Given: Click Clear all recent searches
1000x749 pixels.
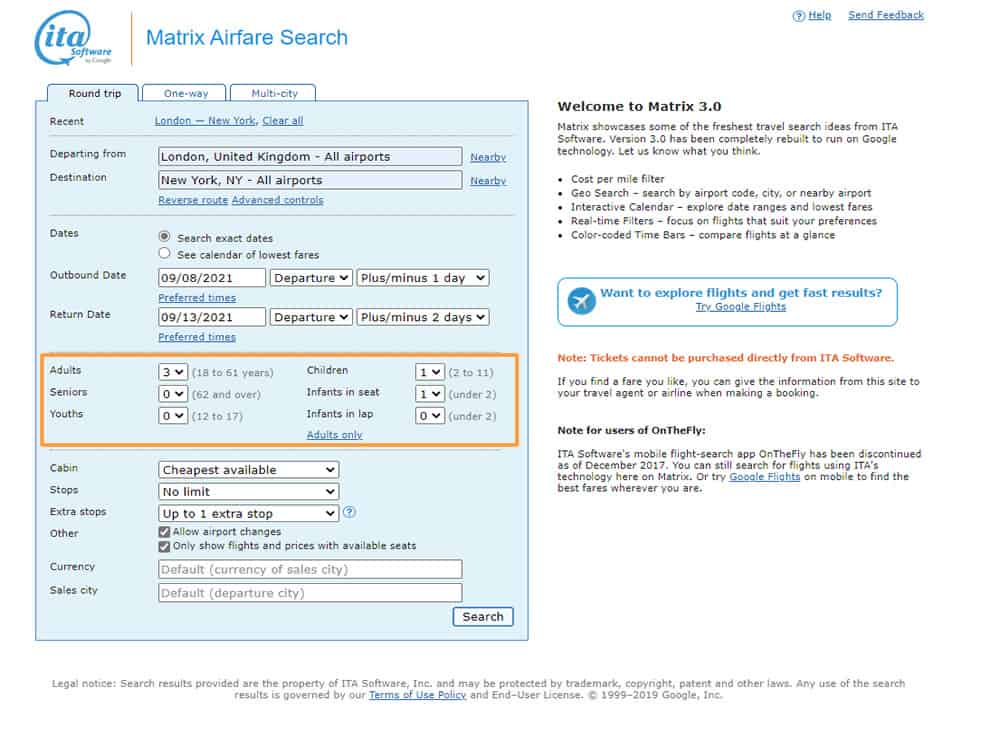Looking at the screenshot, I should click(283, 121).
